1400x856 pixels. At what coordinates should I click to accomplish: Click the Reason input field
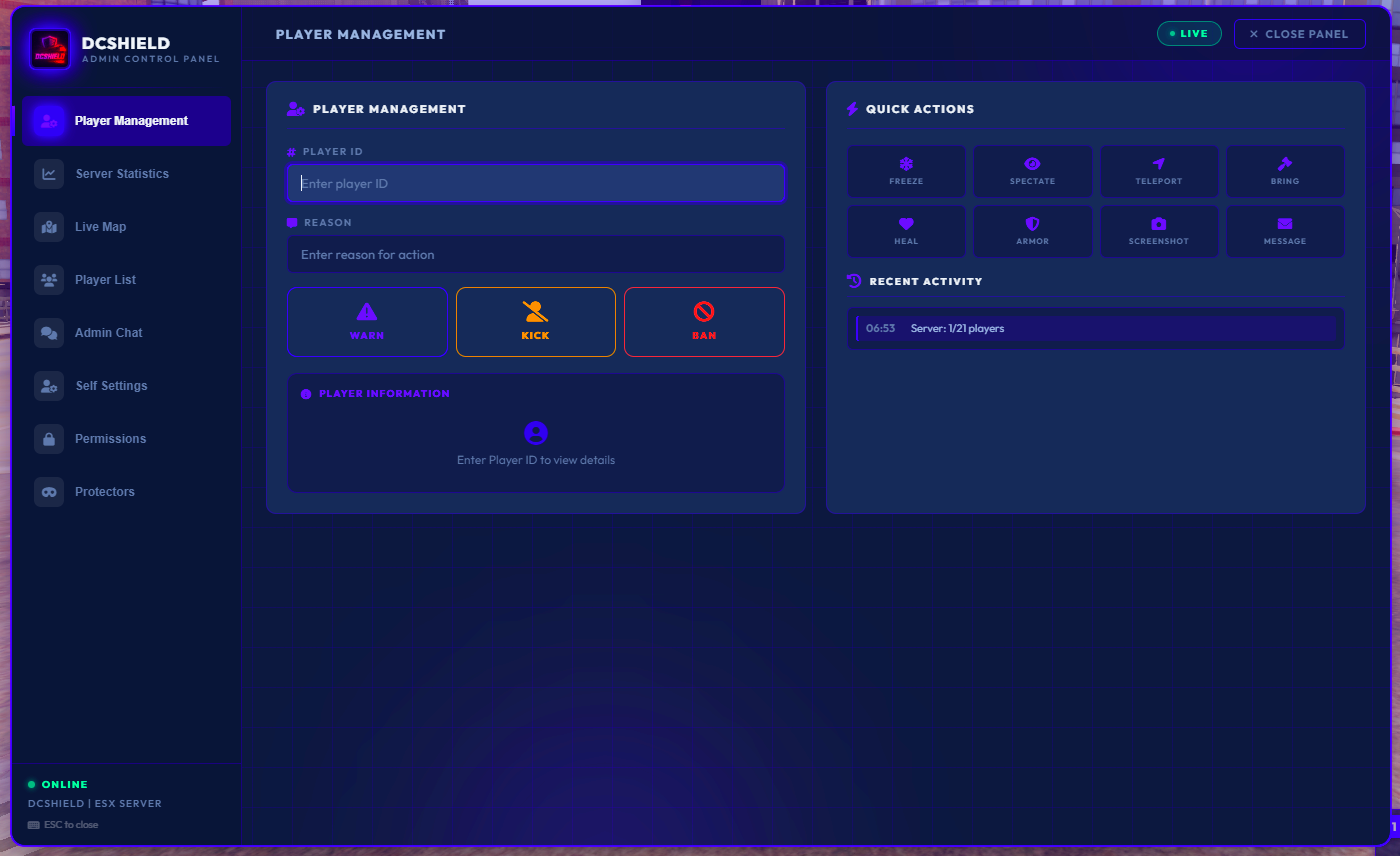(536, 255)
